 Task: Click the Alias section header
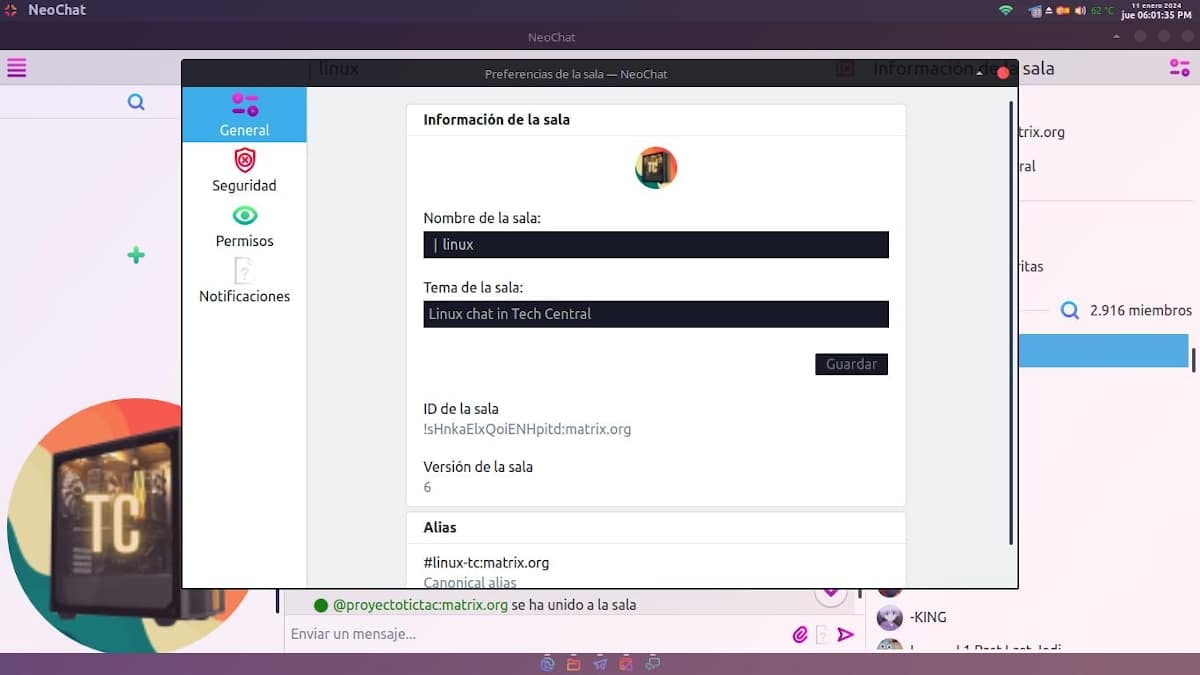point(440,527)
